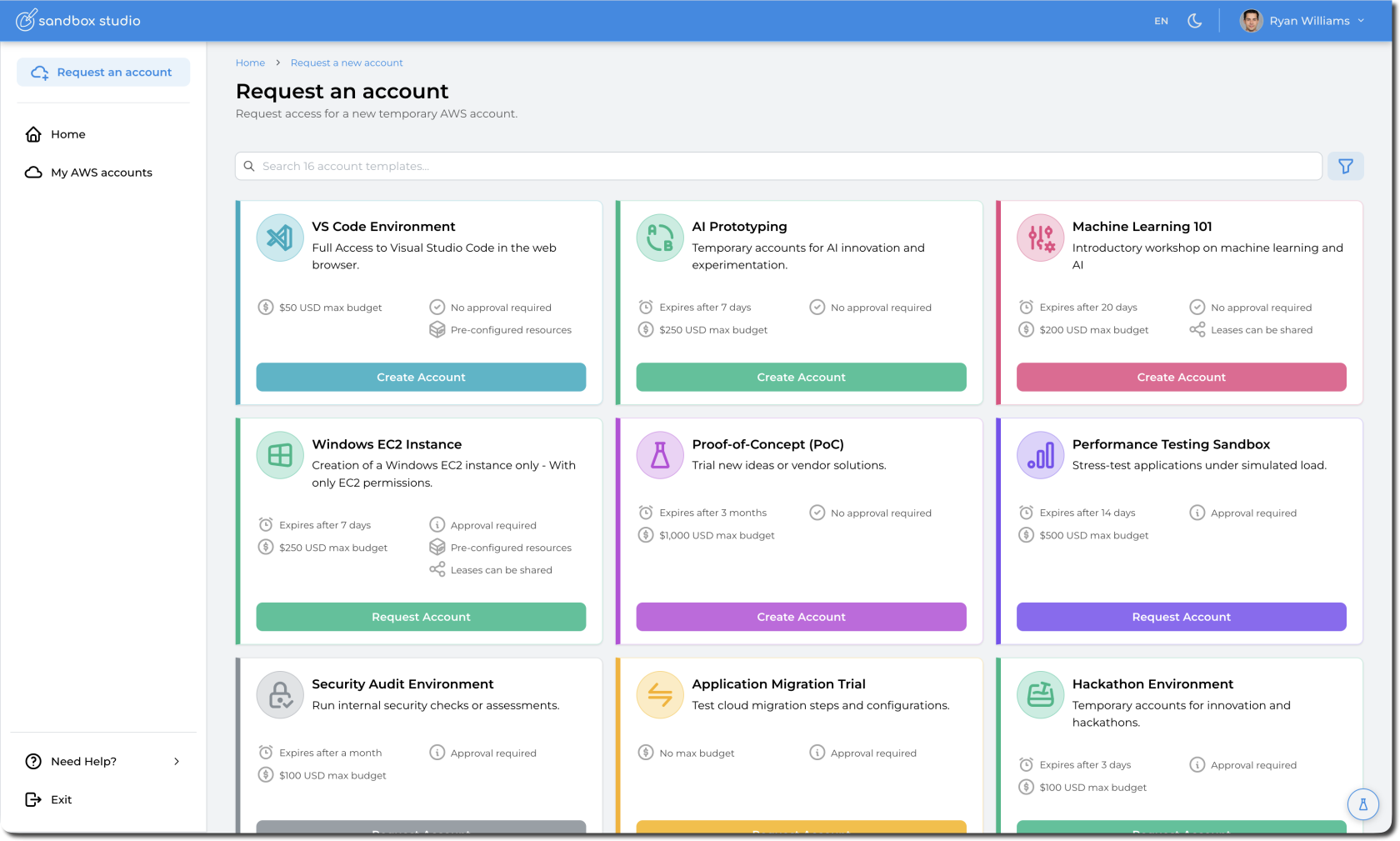
Task: Toggle dark mode moon icon
Action: point(1194,21)
